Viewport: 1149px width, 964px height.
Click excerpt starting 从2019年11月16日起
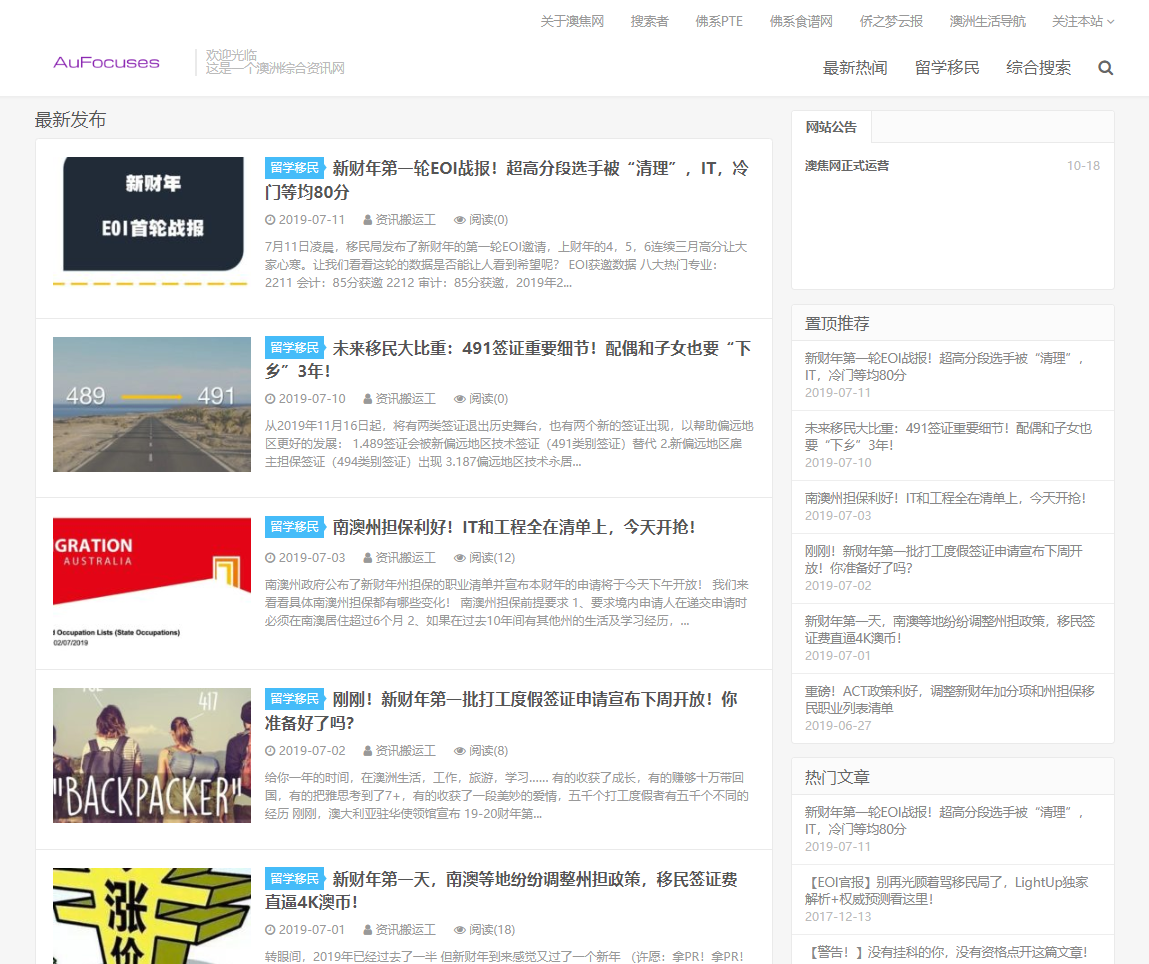tap(509, 444)
